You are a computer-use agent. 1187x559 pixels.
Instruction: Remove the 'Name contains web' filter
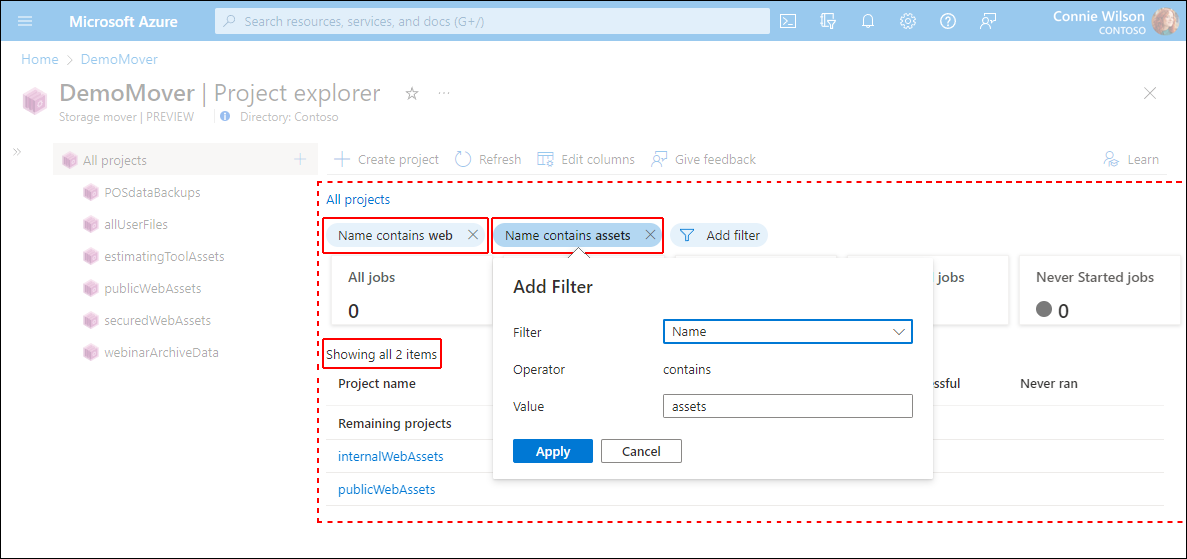pyautogui.click(x=472, y=235)
